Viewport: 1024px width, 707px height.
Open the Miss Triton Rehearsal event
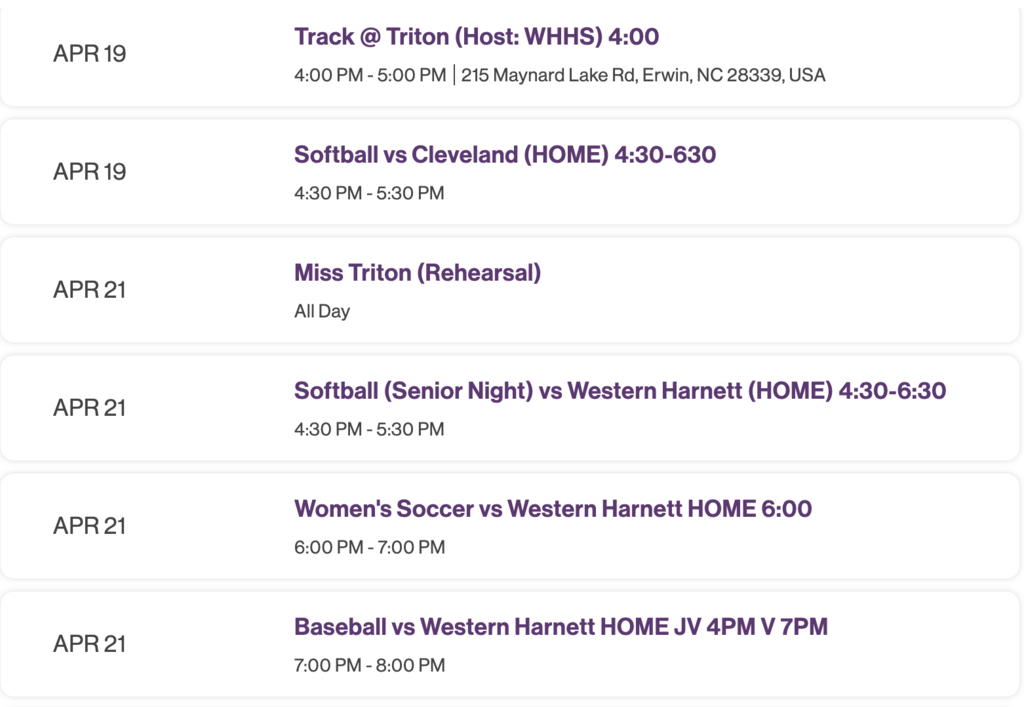coord(416,272)
